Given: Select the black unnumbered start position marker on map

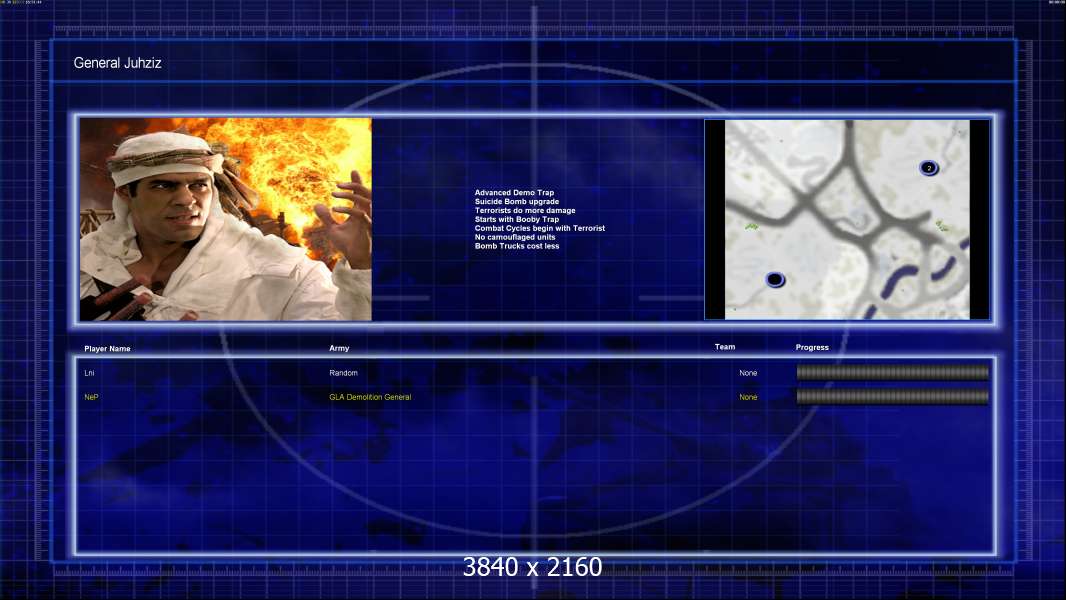Looking at the screenshot, I should pos(775,279).
